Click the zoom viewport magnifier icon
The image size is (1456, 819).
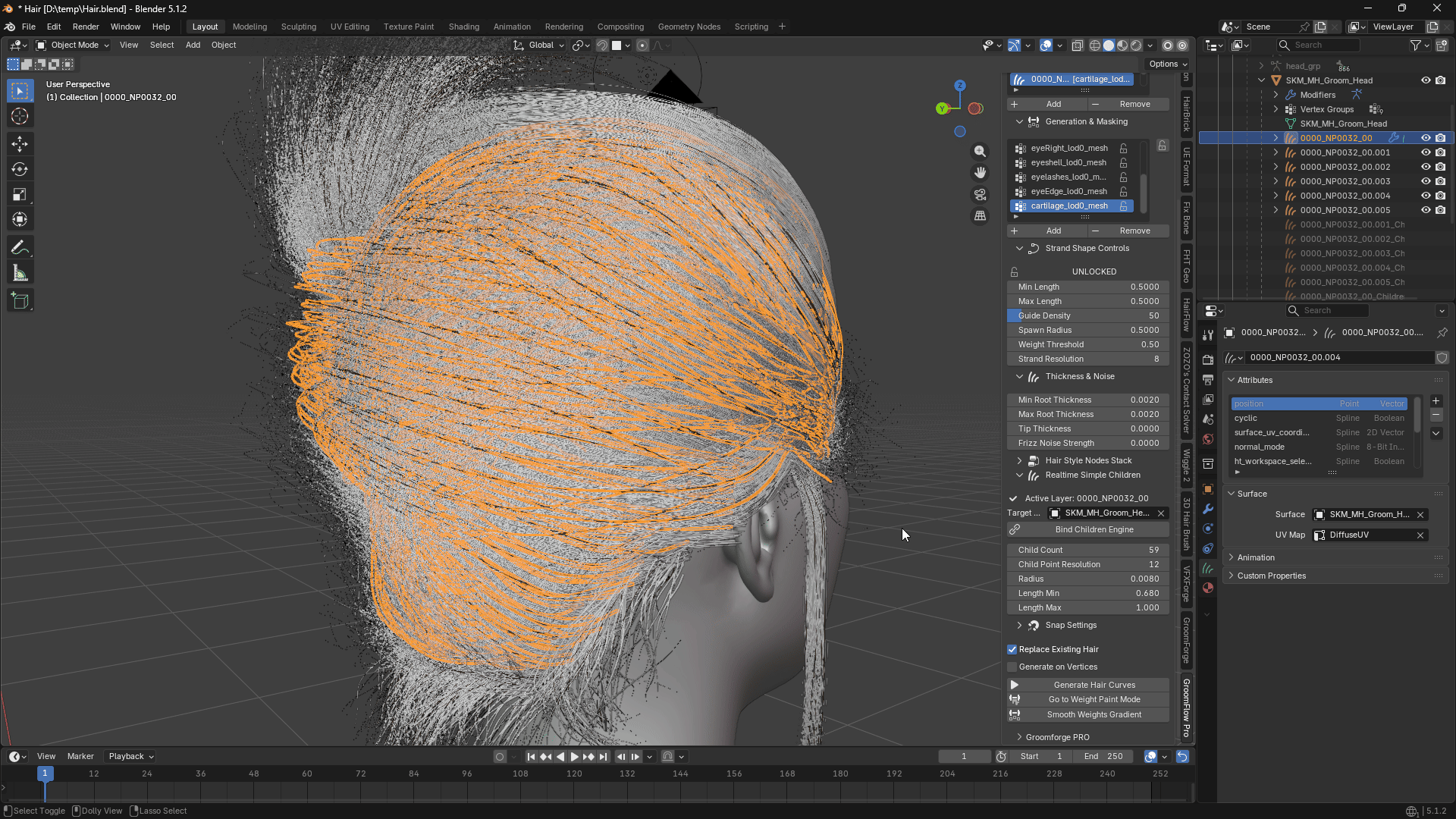981,152
